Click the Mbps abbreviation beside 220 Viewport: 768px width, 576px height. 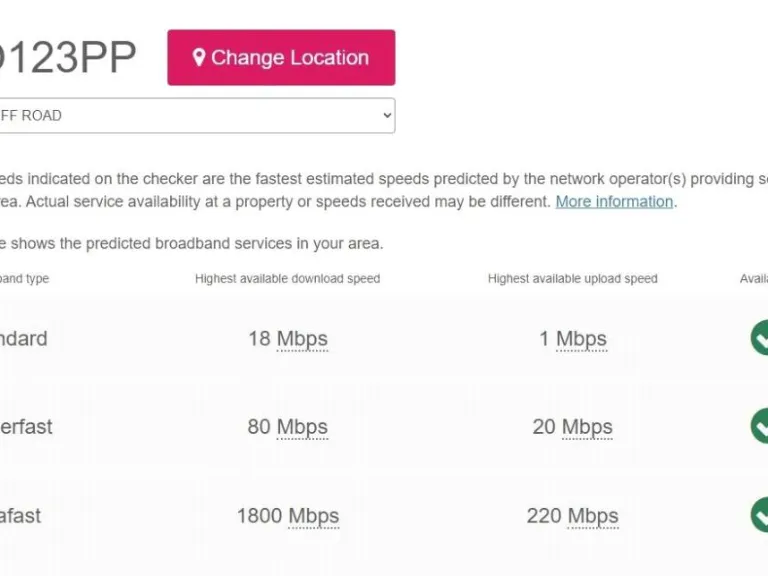(x=593, y=516)
